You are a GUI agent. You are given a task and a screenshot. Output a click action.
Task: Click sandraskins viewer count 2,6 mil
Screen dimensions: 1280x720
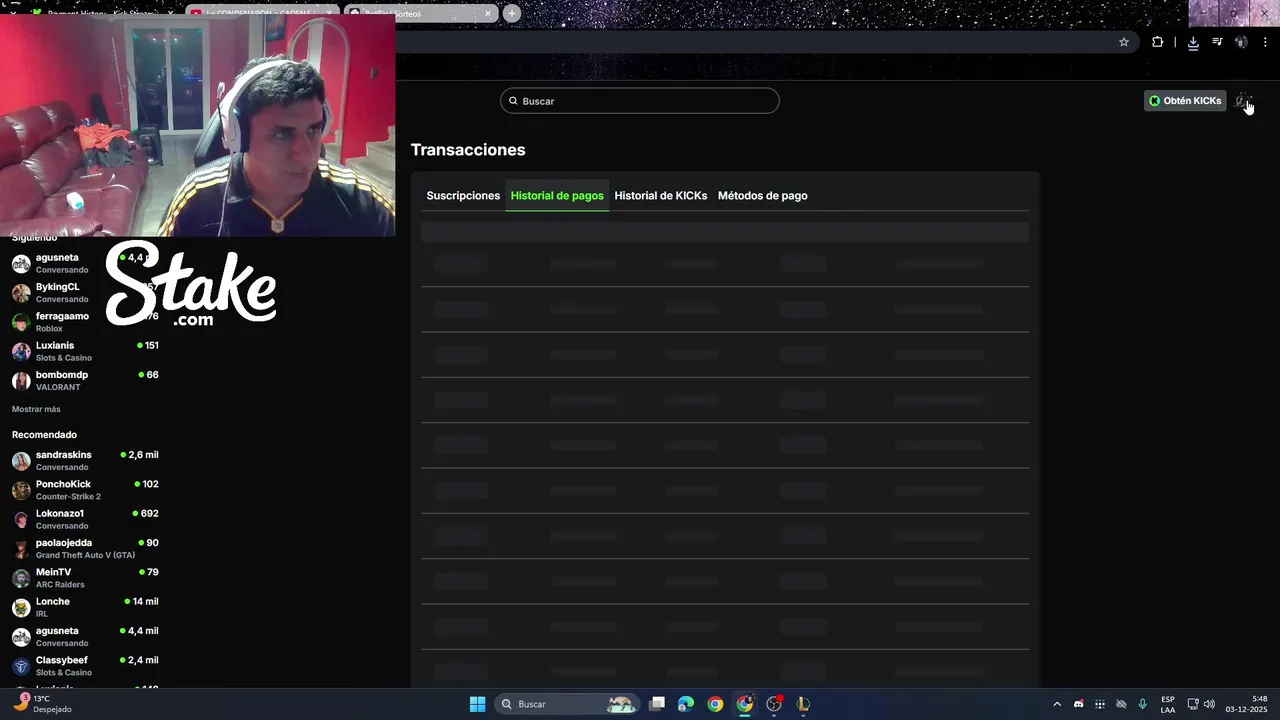click(143, 455)
